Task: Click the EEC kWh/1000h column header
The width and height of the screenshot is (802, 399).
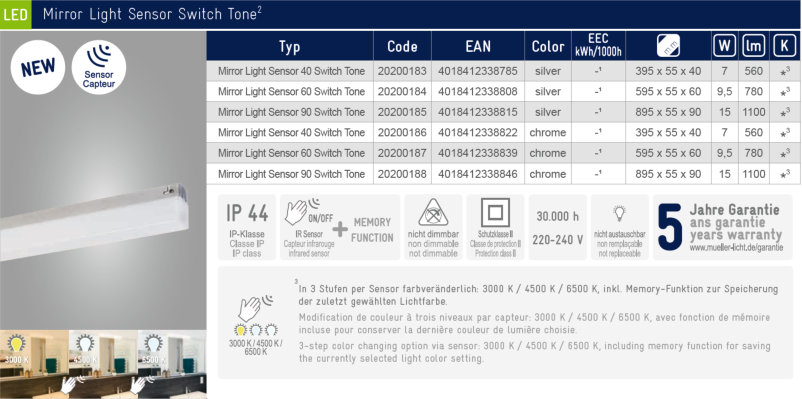Action: pyautogui.click(x=598, y=46)
